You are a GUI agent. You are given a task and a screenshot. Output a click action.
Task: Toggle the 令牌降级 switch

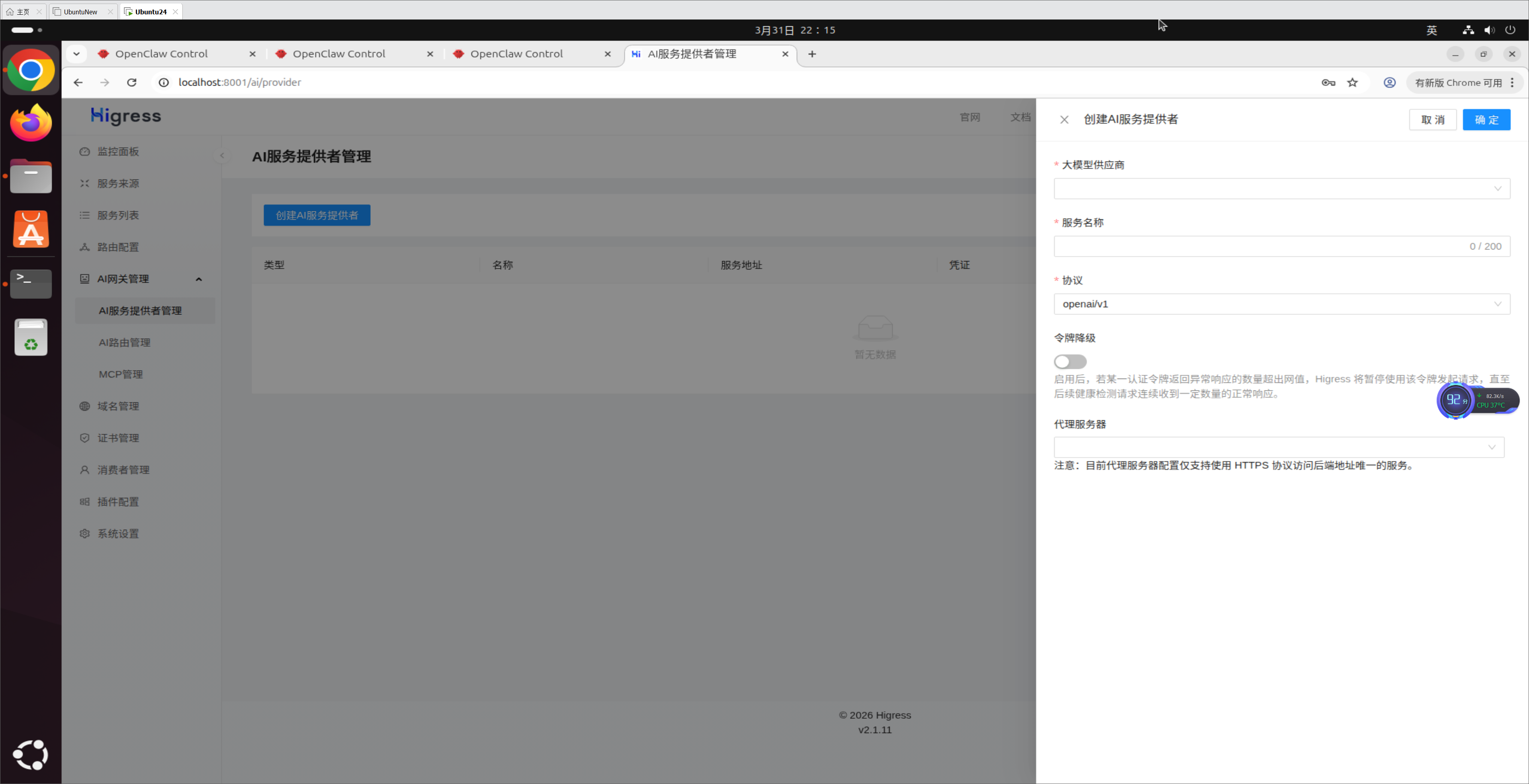[1070, 362]
